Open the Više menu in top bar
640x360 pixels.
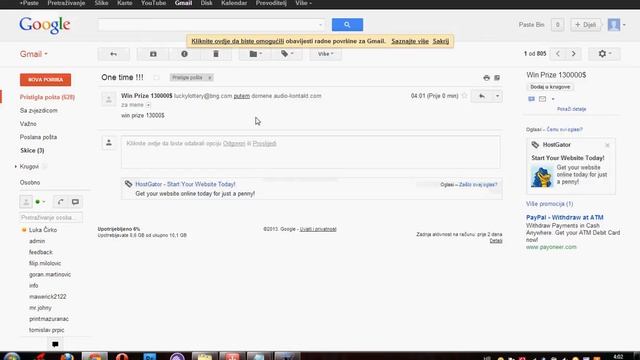point(303,3)
